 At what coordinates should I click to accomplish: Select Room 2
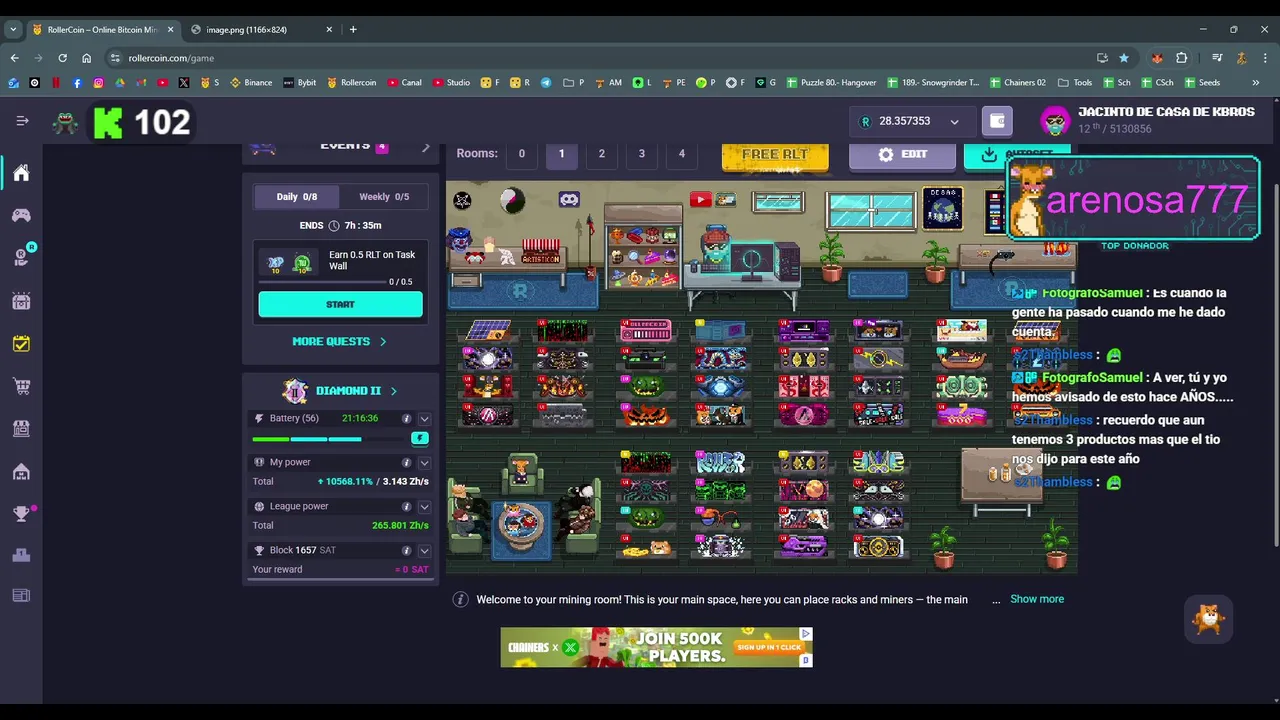[x=601, y=153]
